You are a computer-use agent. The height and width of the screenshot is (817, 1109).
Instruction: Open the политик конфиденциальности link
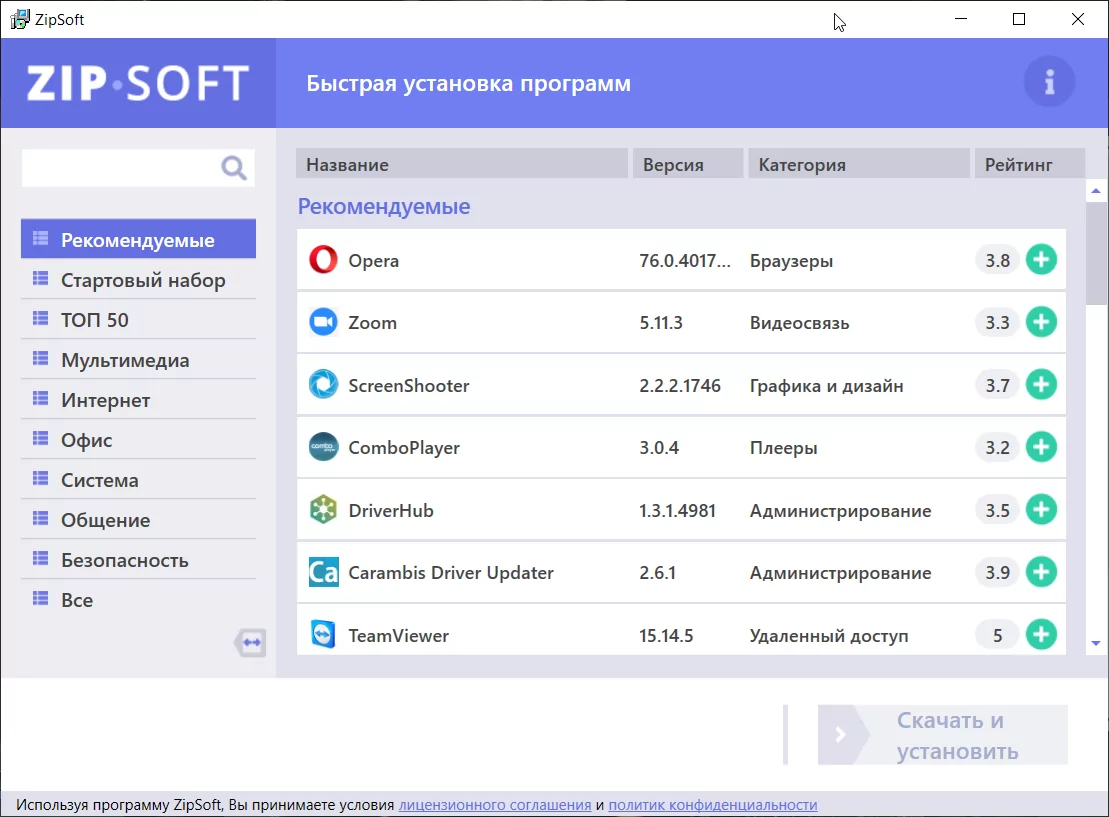pyautogui.click(x=713, y=804)
